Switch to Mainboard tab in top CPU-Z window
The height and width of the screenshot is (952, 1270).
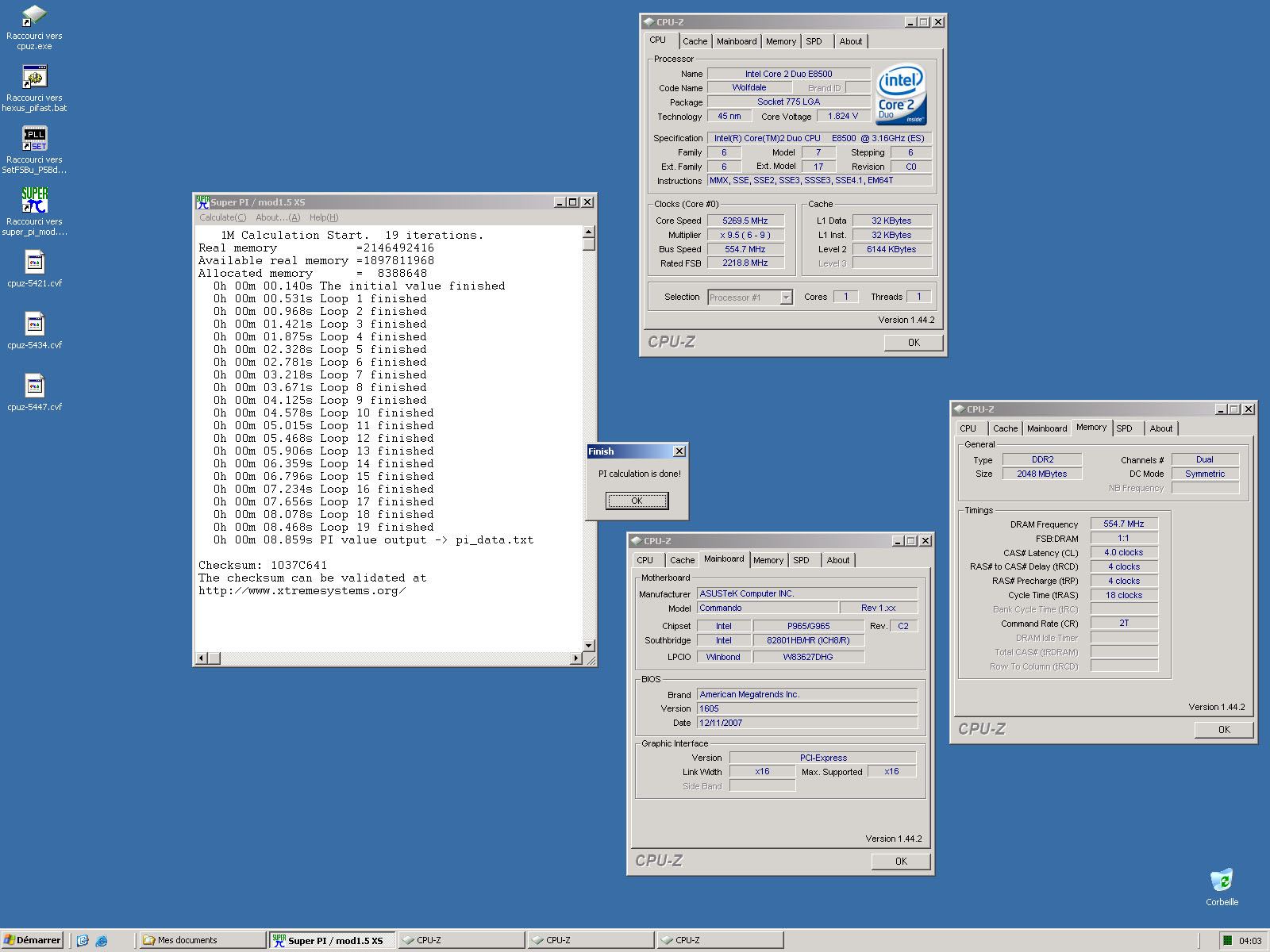(737, 41)
